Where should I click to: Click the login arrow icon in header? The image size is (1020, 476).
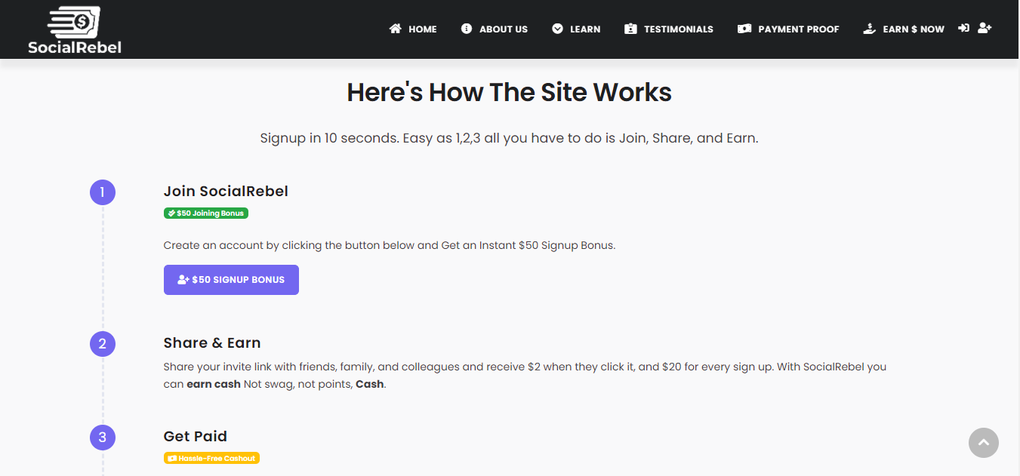pyautogui.click(x=964, y=28)
